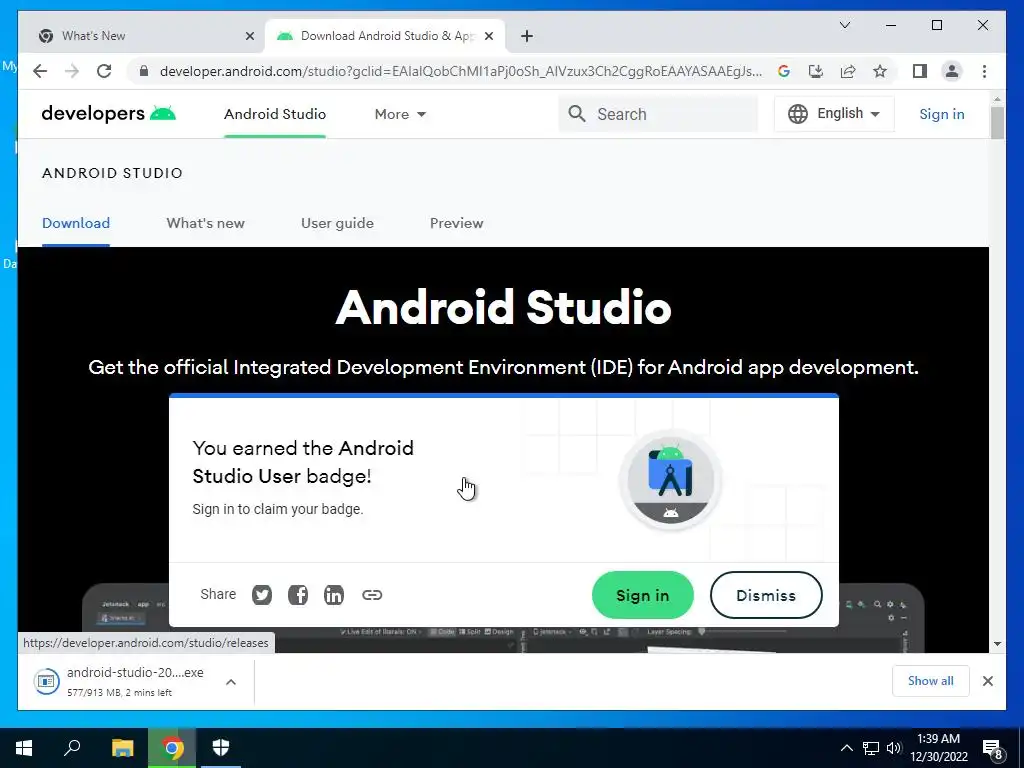Switch to the Preview tab
The image size is (1024, 768).
coord(456,223)
